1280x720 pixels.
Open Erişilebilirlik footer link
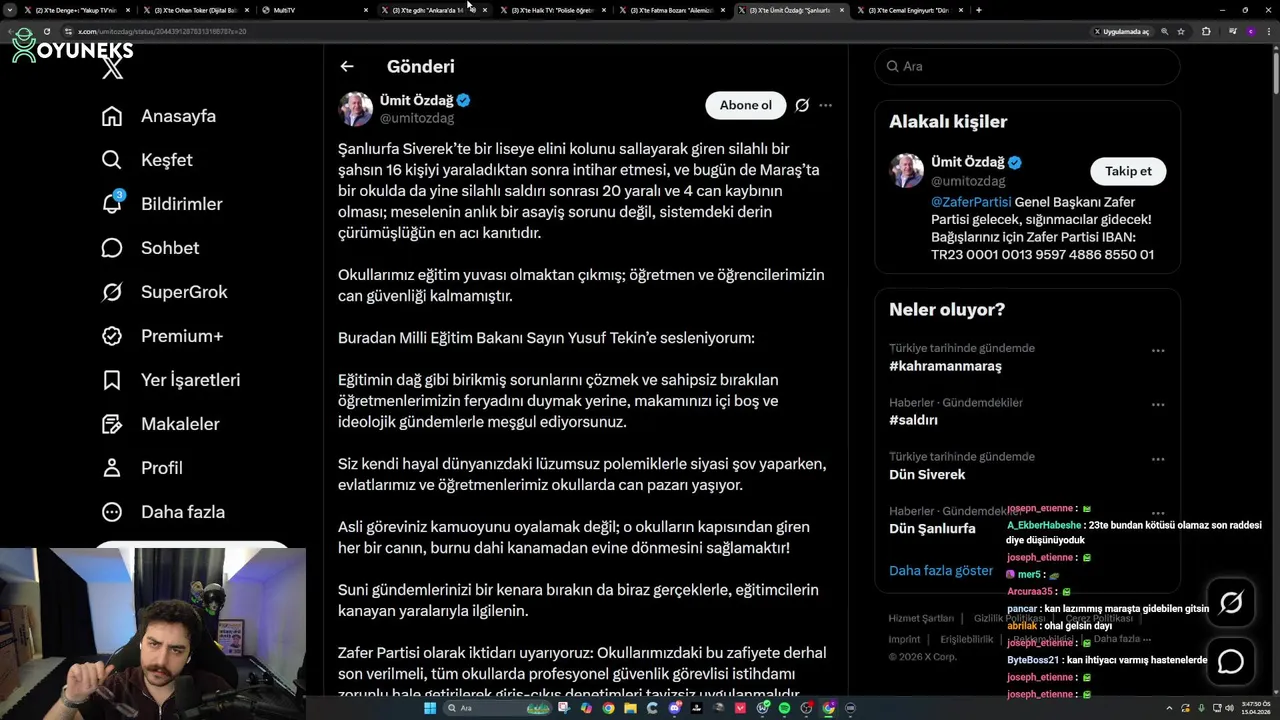(x=967, y=639)
